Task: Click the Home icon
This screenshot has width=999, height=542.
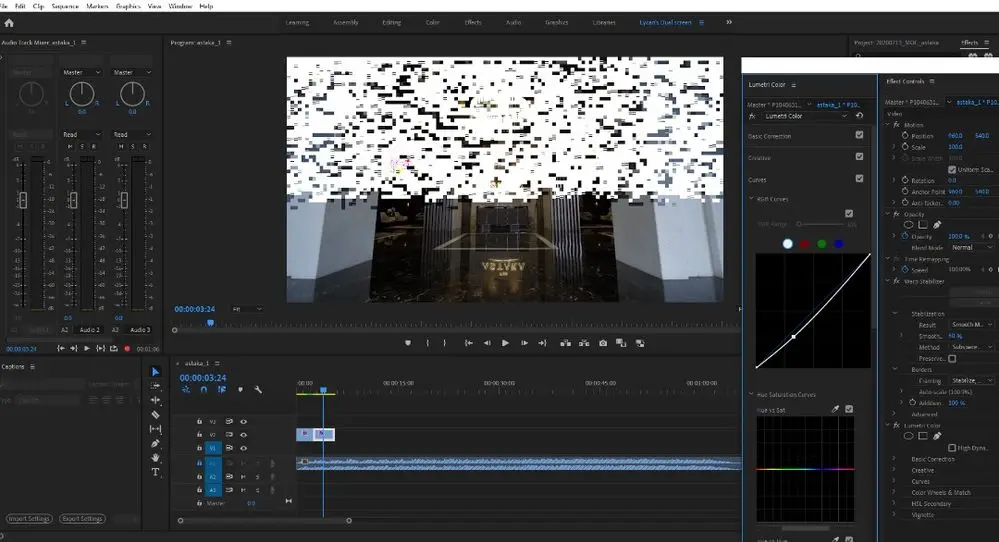Action: [9, 22]
